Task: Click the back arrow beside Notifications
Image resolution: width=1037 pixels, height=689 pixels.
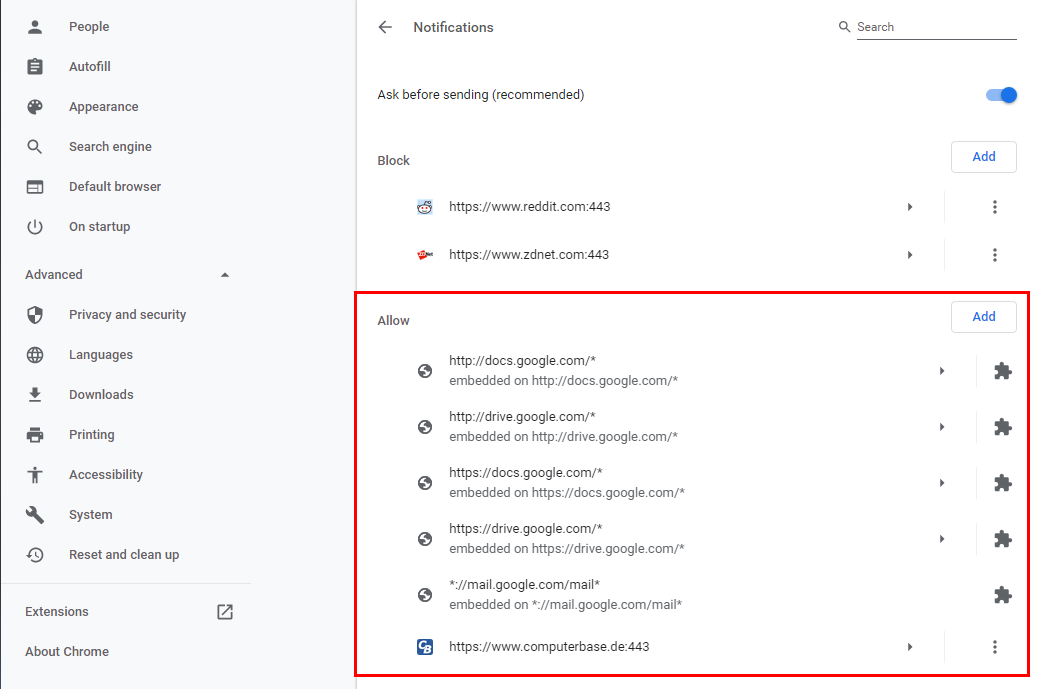Action: click(x=385, y=27)
